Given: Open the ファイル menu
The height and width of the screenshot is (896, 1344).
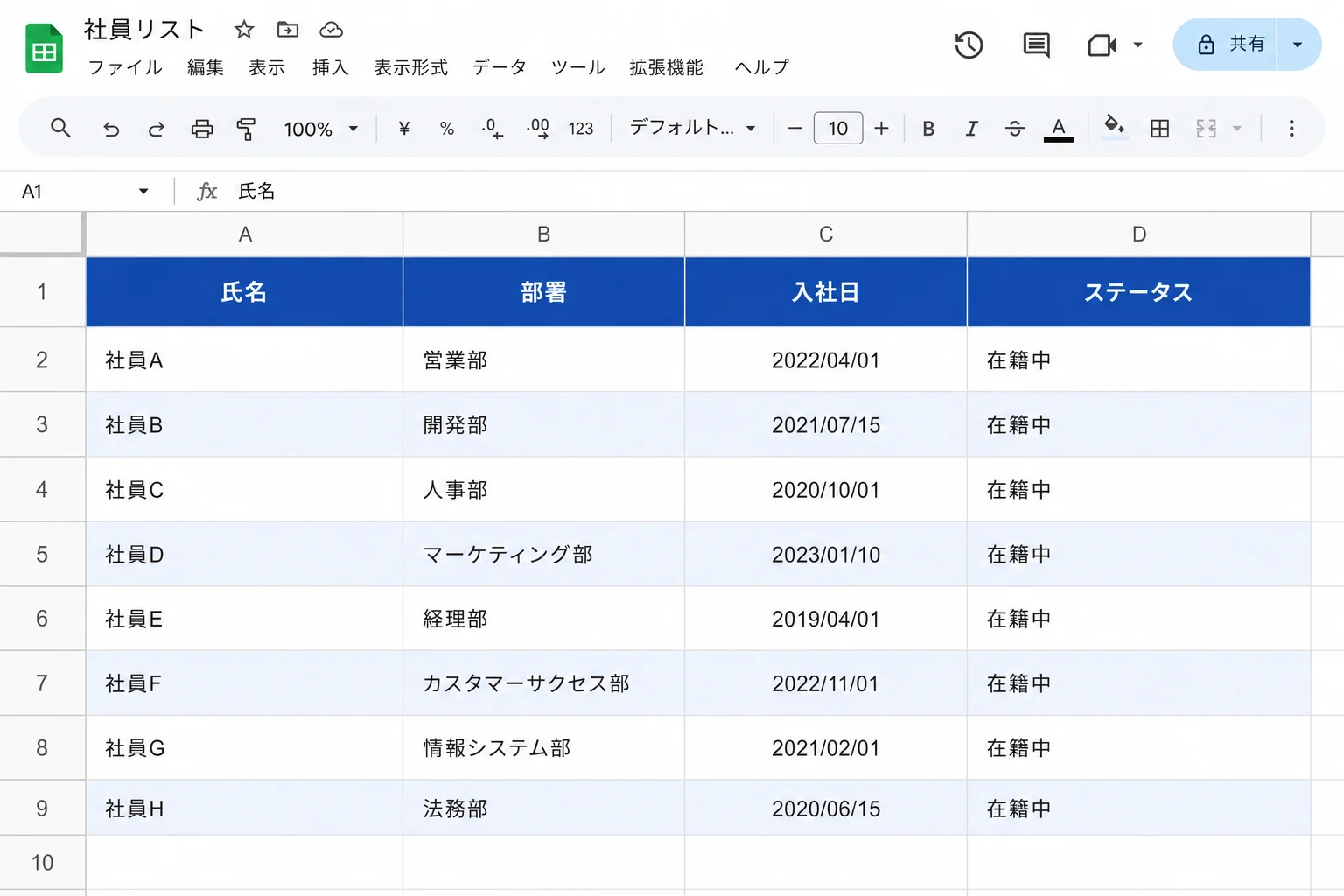Looking at the screenshot, I should [x=125, y=67].
